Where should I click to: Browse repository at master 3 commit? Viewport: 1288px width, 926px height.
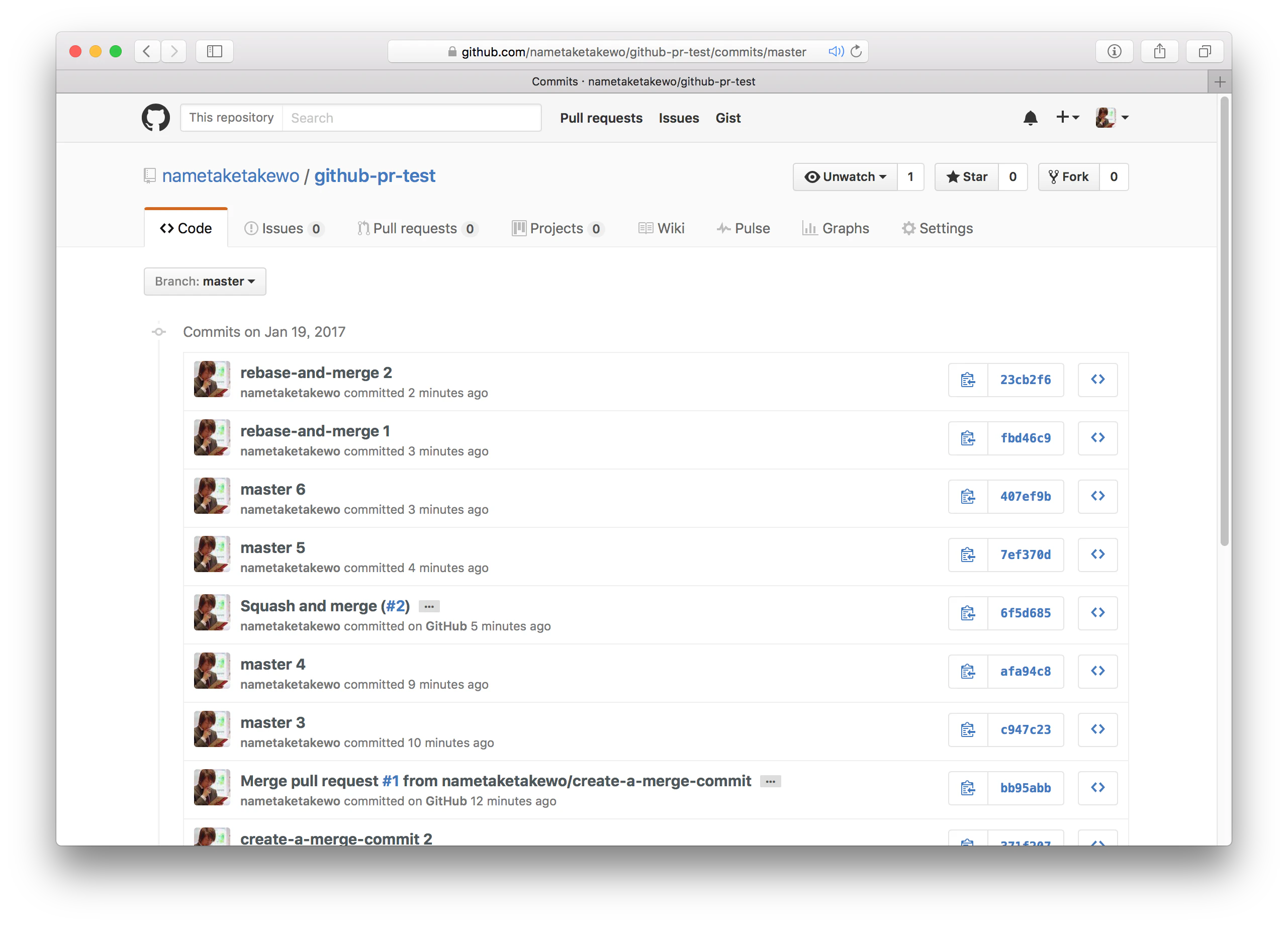tap(1098, 729)
